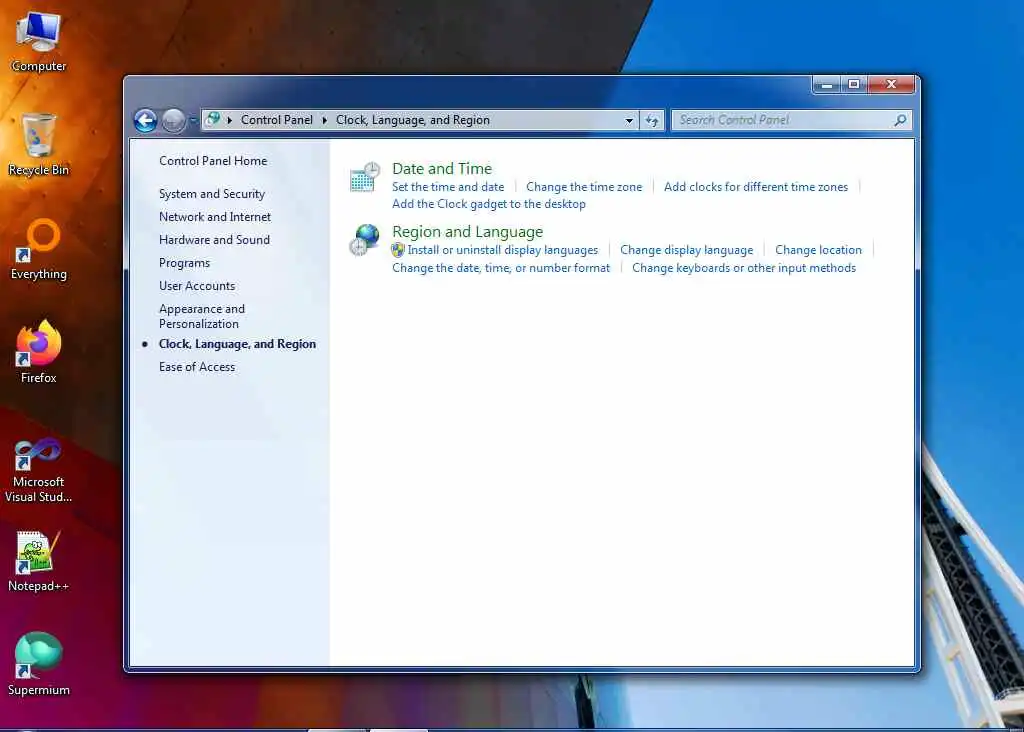Click Change the date, time, or number format
The image size is (1024, 732).
point(501,268)
